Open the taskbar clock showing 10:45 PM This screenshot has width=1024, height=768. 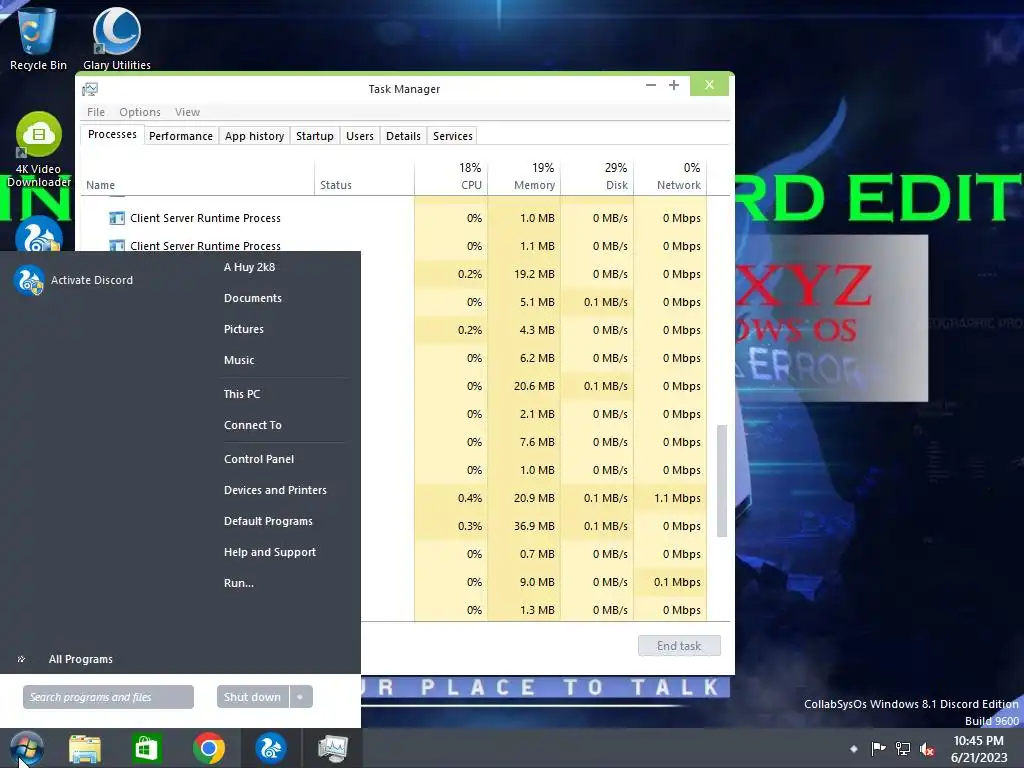coord(978,749)
